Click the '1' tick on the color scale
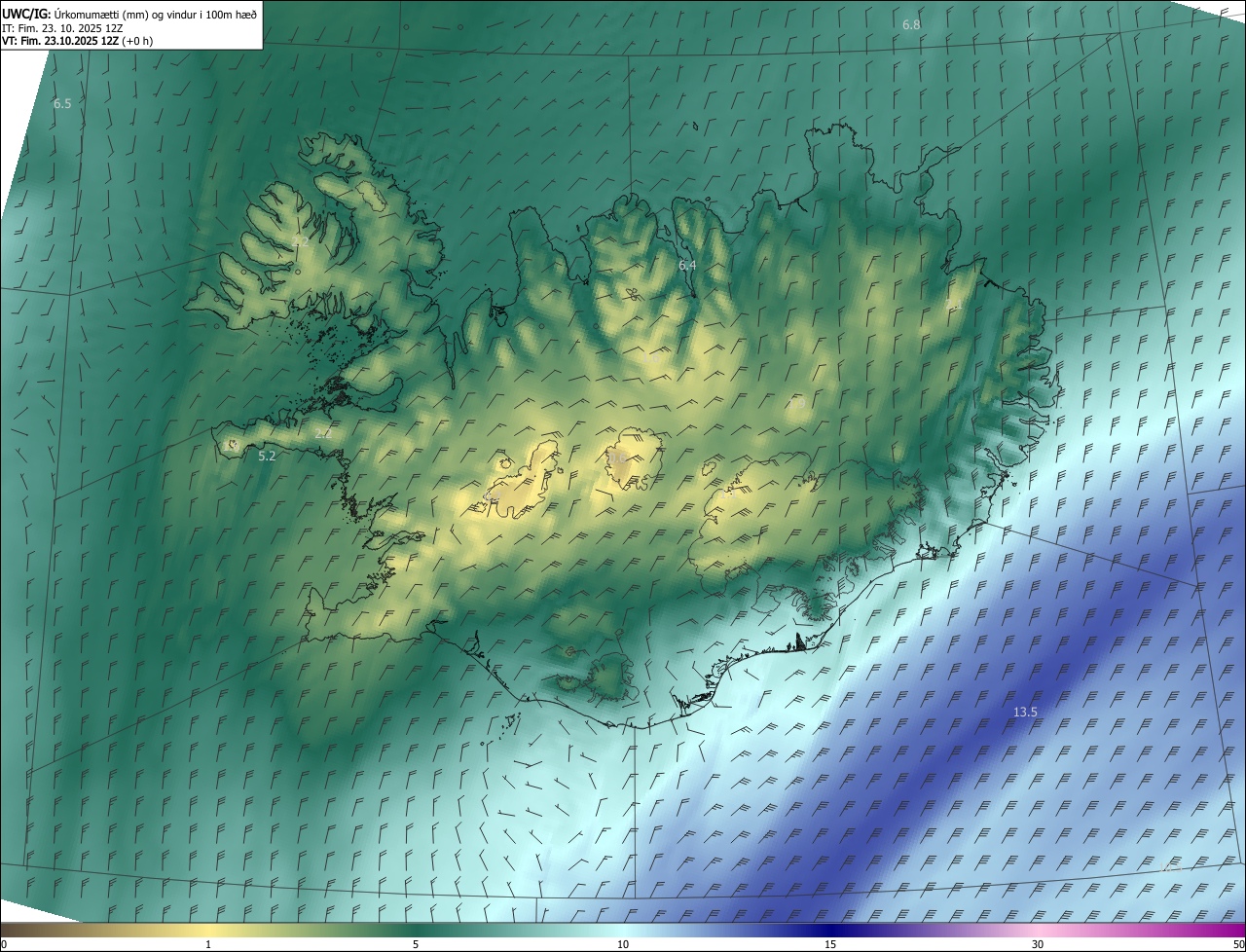Screen dimensions: 1246x952 point(208,944)
